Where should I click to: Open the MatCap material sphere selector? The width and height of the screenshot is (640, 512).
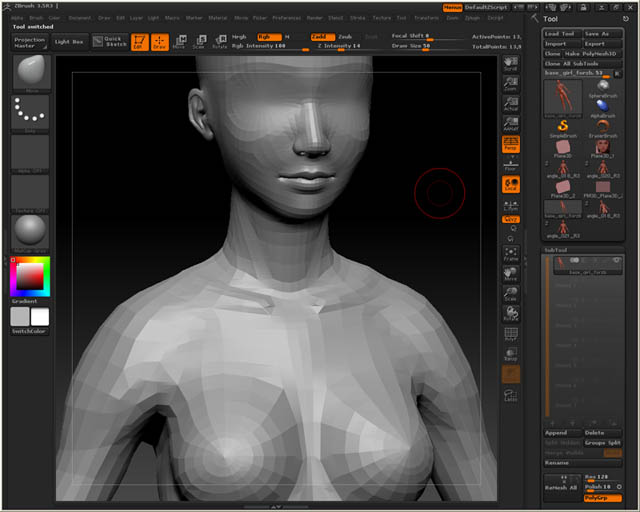(30, 233)
